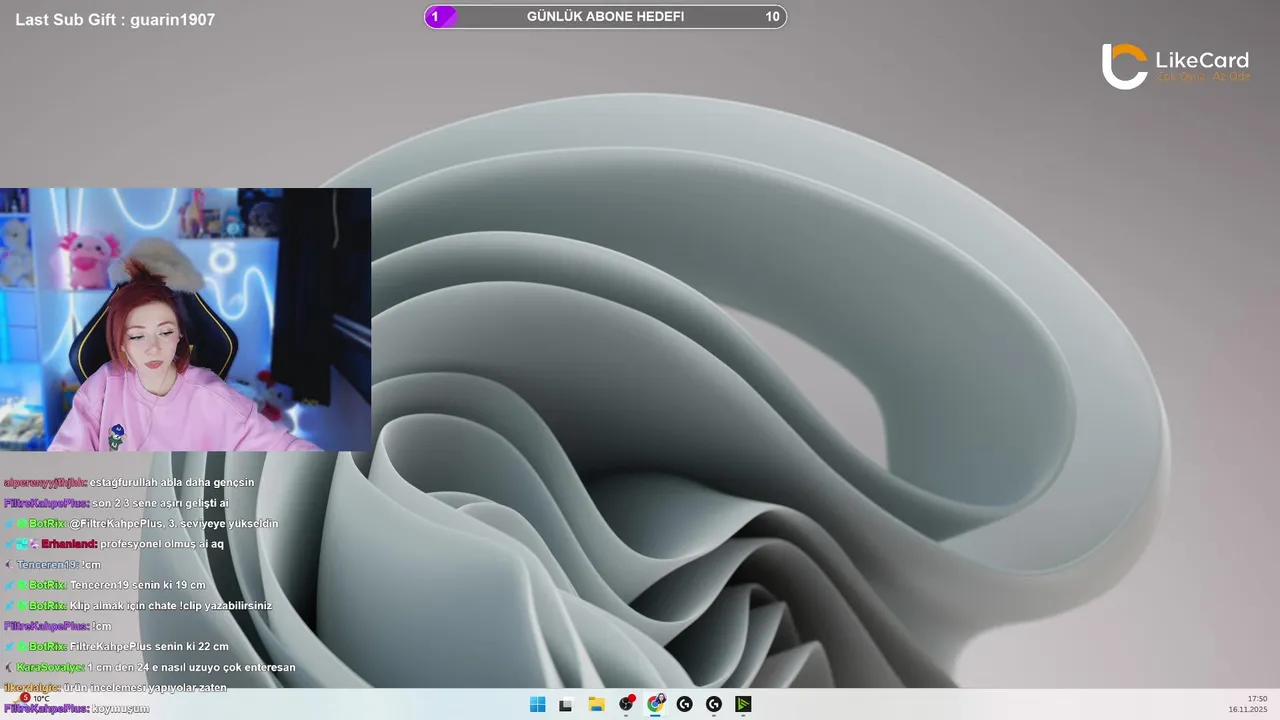The width and height of the screenshot is (1280, 720).
Task: Click the webcam feed overlay
Action: coord(185,319)
